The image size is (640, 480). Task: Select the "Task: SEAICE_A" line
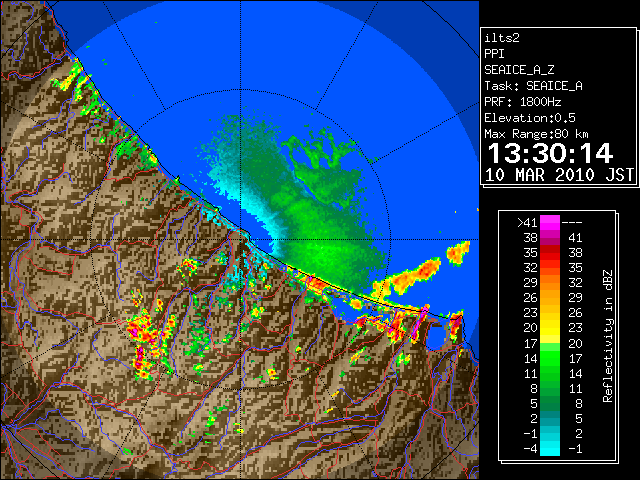(533, 86)
